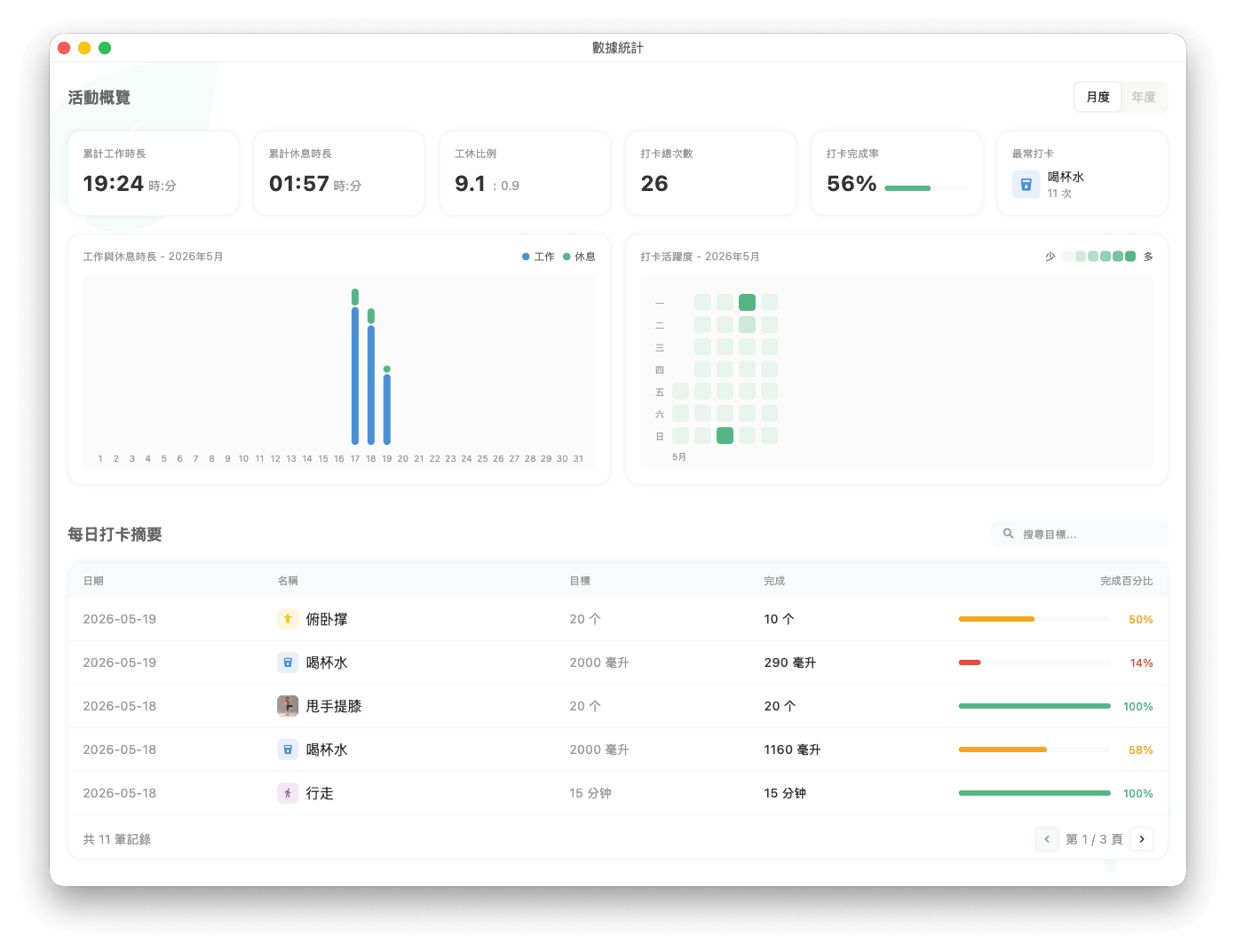Image resolution: width=1236 pixels, height=952 pixels.
Task: Click the 甩手提膝 thumbnail image
Action: 288,706
